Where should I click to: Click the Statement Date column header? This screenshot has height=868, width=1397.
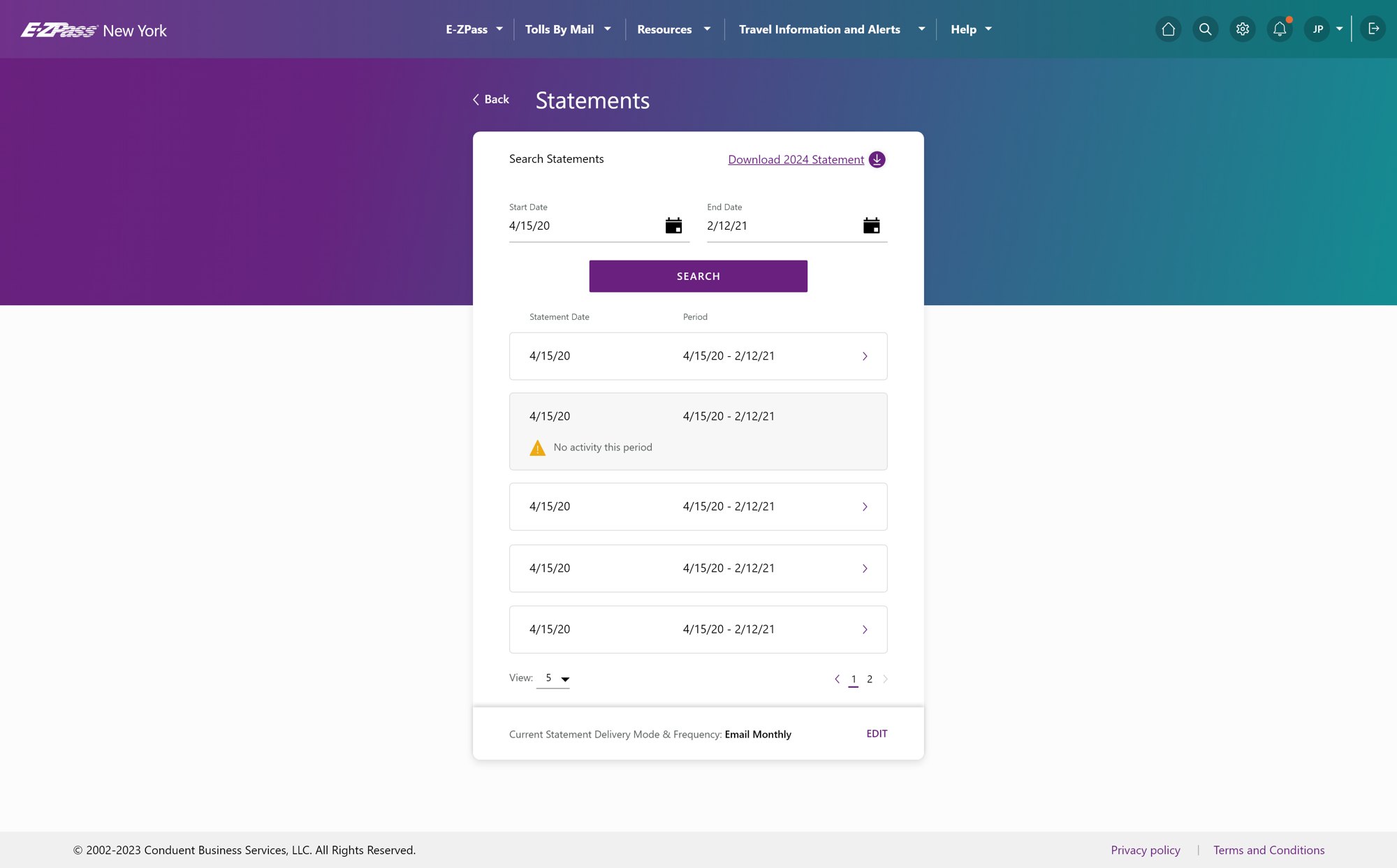click(559, 317)
